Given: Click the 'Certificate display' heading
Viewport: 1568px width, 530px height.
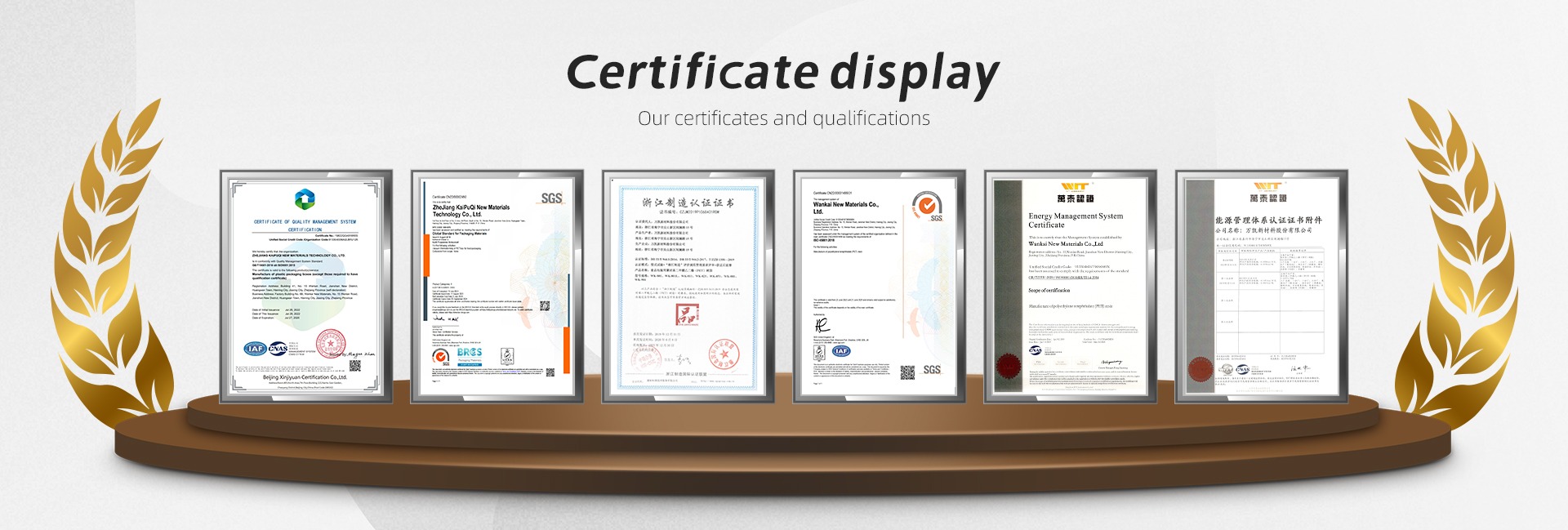Looking at the screenshot, I should click(x=783, y=73).
